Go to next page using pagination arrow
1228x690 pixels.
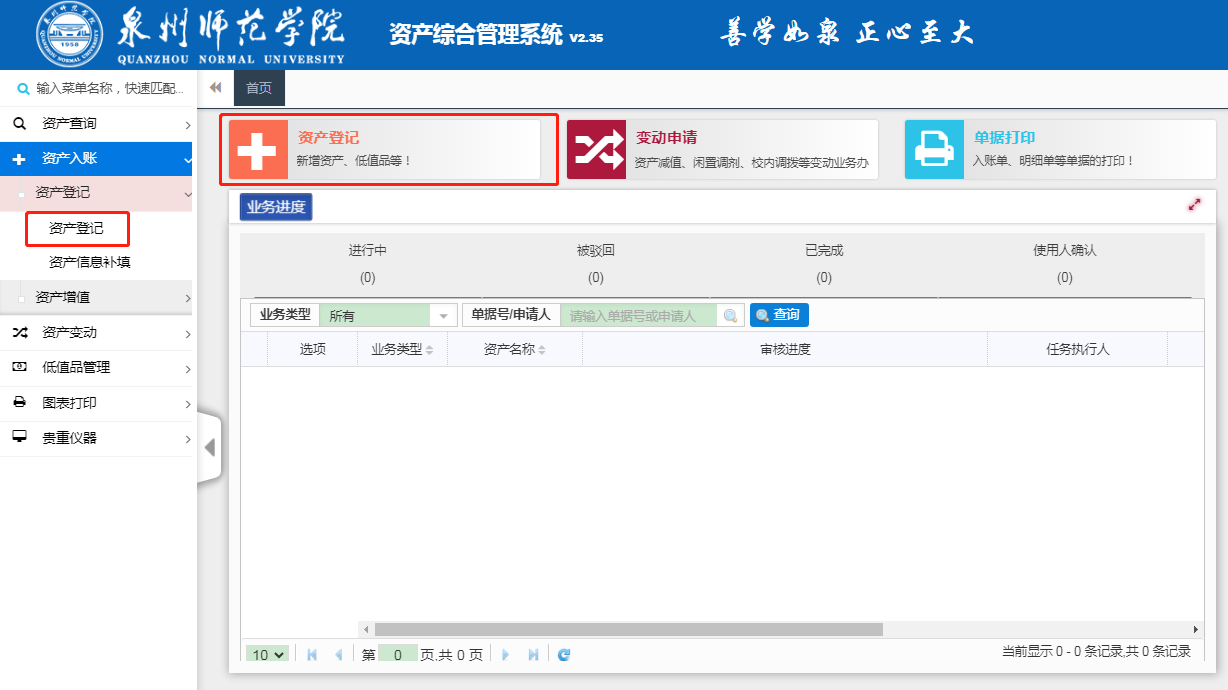click(505, 654)
